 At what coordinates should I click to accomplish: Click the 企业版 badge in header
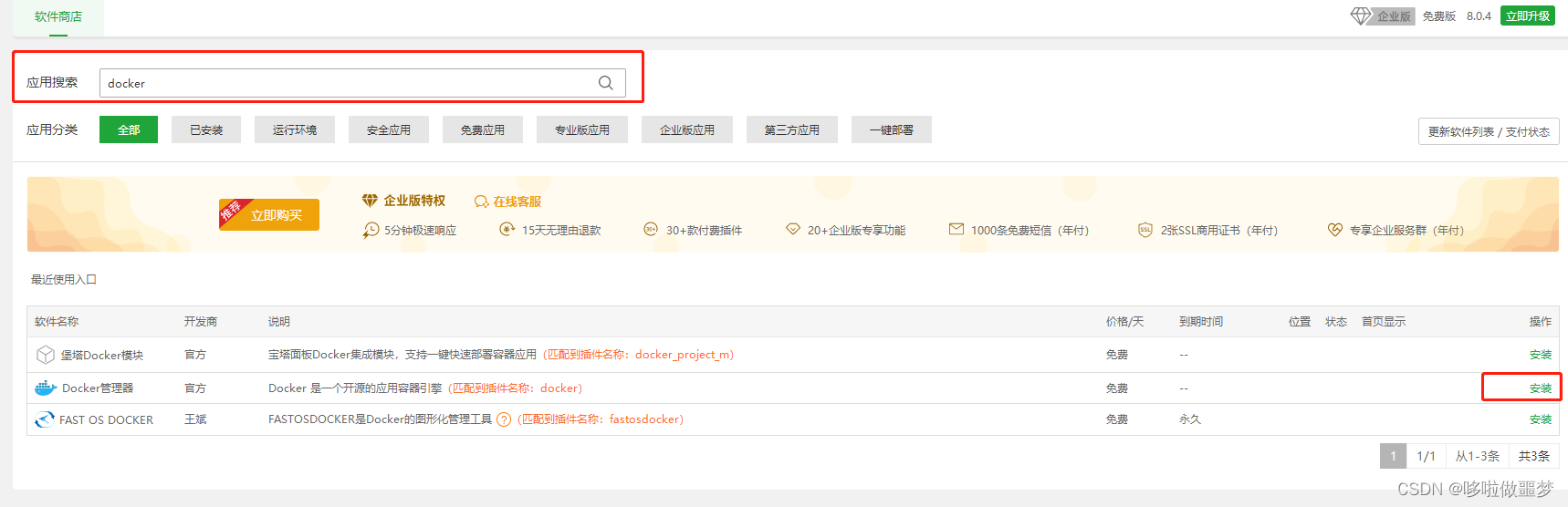(x=1394, y=16)
